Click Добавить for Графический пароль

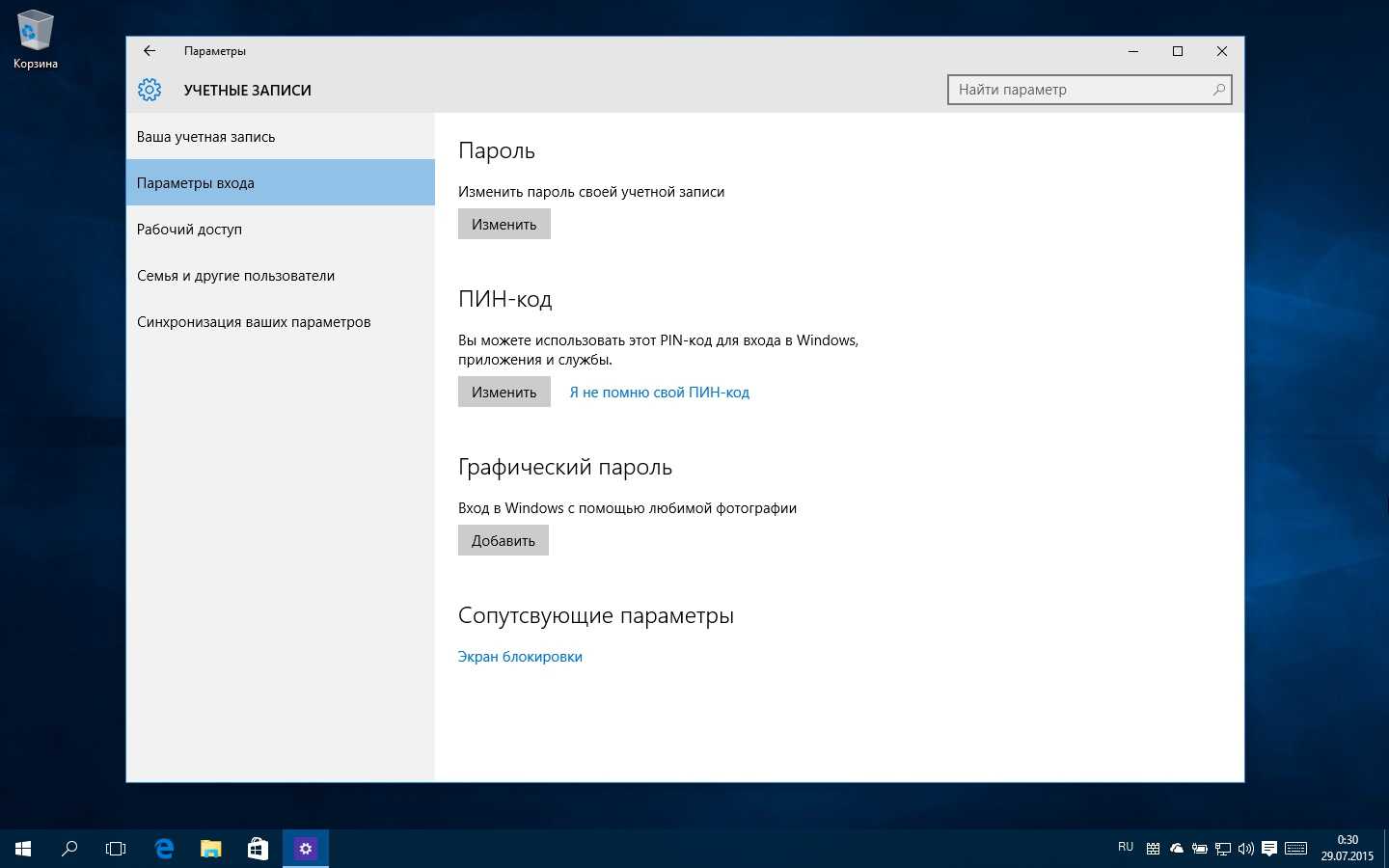click(x=503, y=541)
